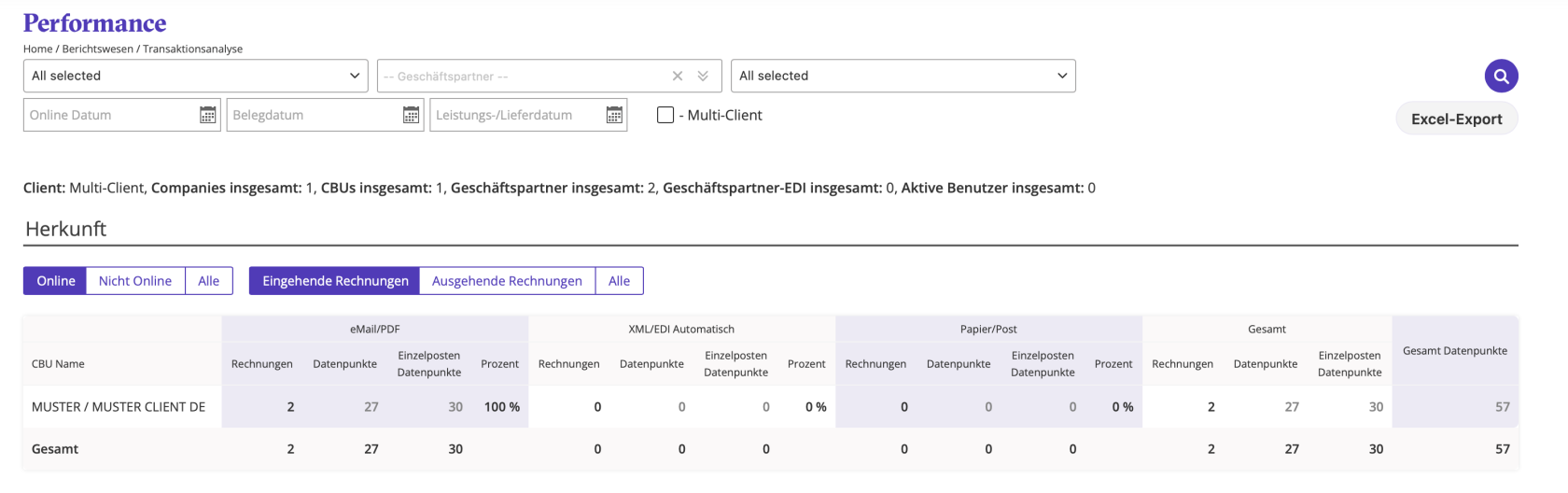Expand the right-hand 'All selected' dropdown
This screenshot has height=493, width=1568.
903,76
